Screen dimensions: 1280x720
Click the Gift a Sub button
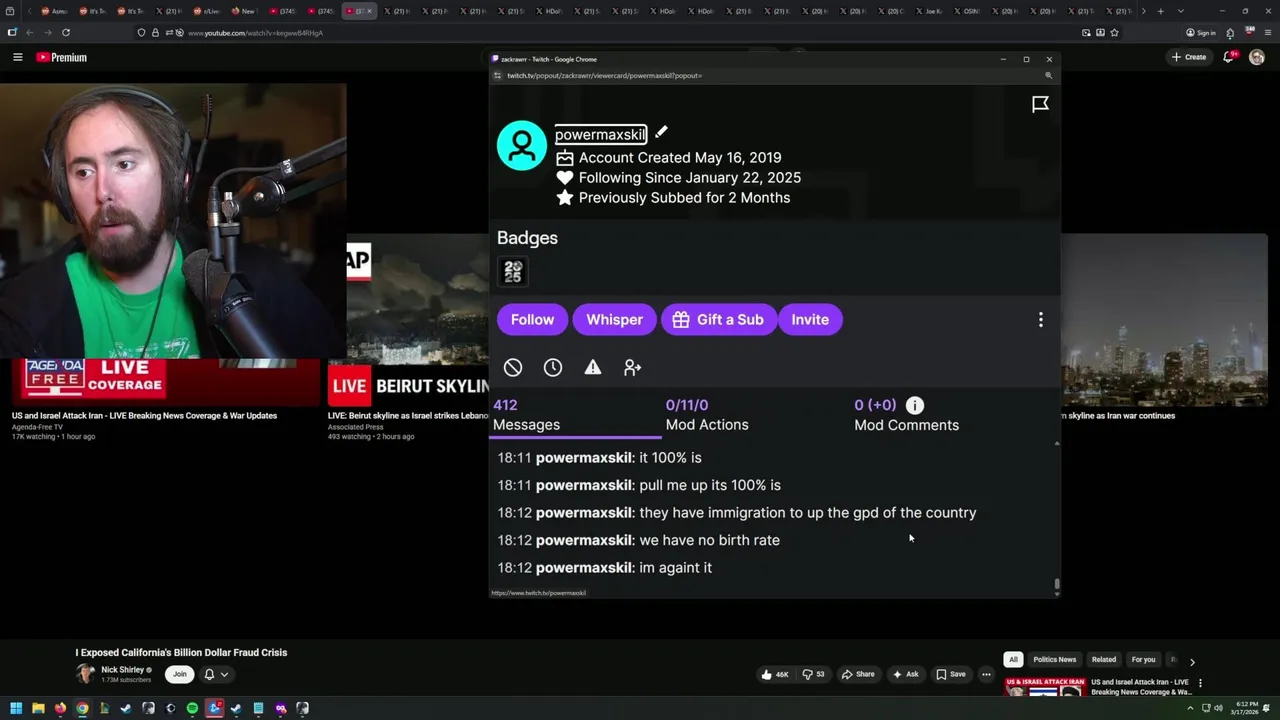click(x=718, y=320)
